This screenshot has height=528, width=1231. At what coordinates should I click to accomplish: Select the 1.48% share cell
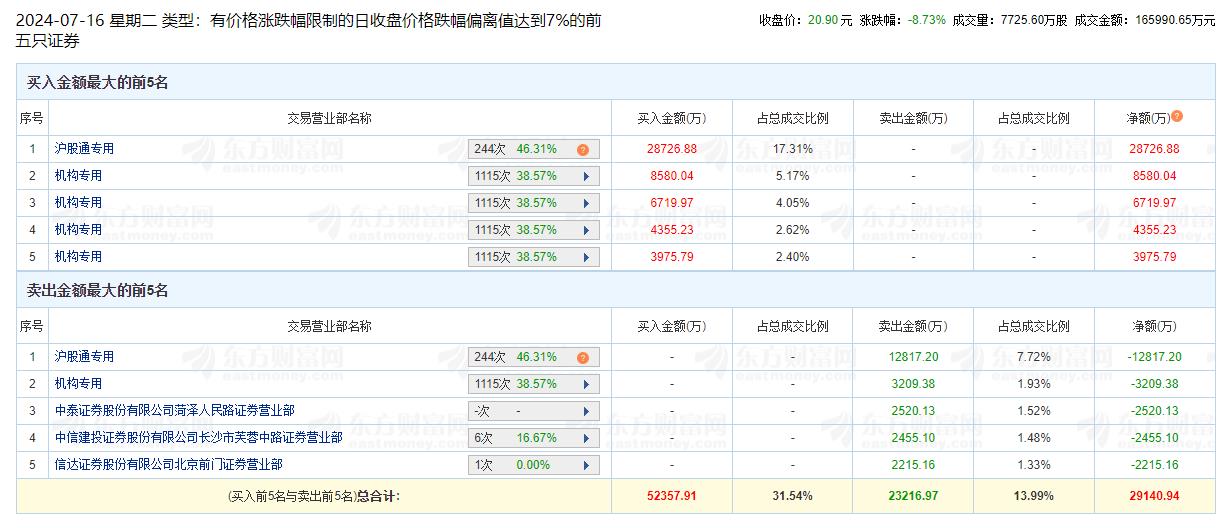point(1034,437)
